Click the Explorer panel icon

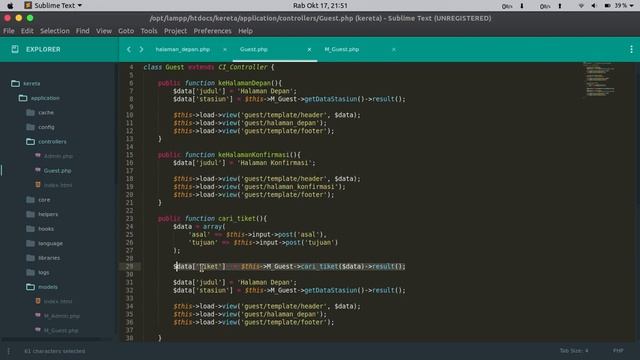click(x=15, y=49)
